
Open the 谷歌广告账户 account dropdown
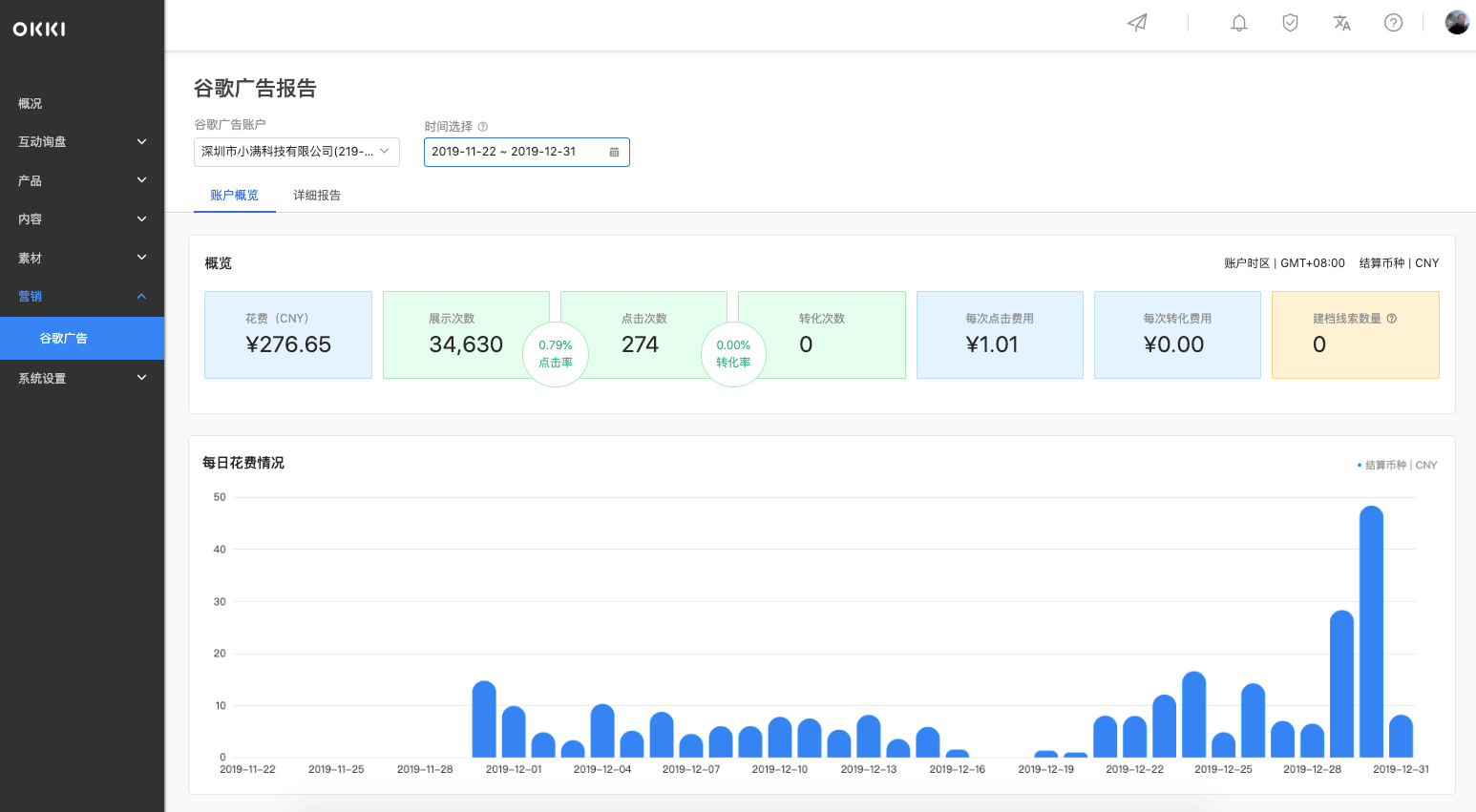pos(297,152)
